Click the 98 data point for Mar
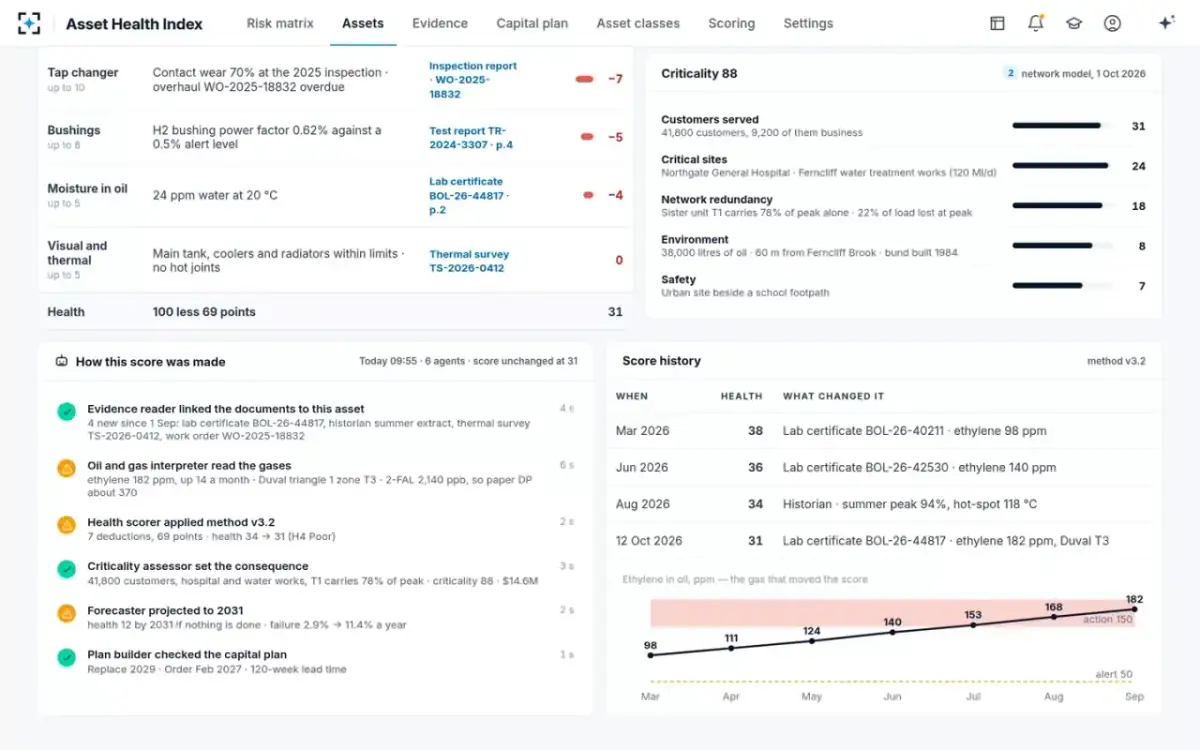1200x750 pixels. click(651, 655)
